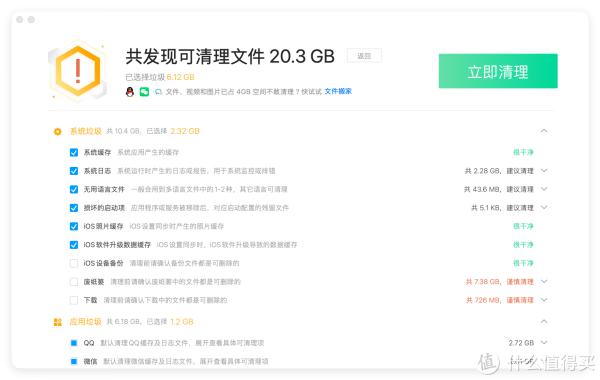Uncheck the iOS软件升级数据缓存 checkbox

[74, 245]
